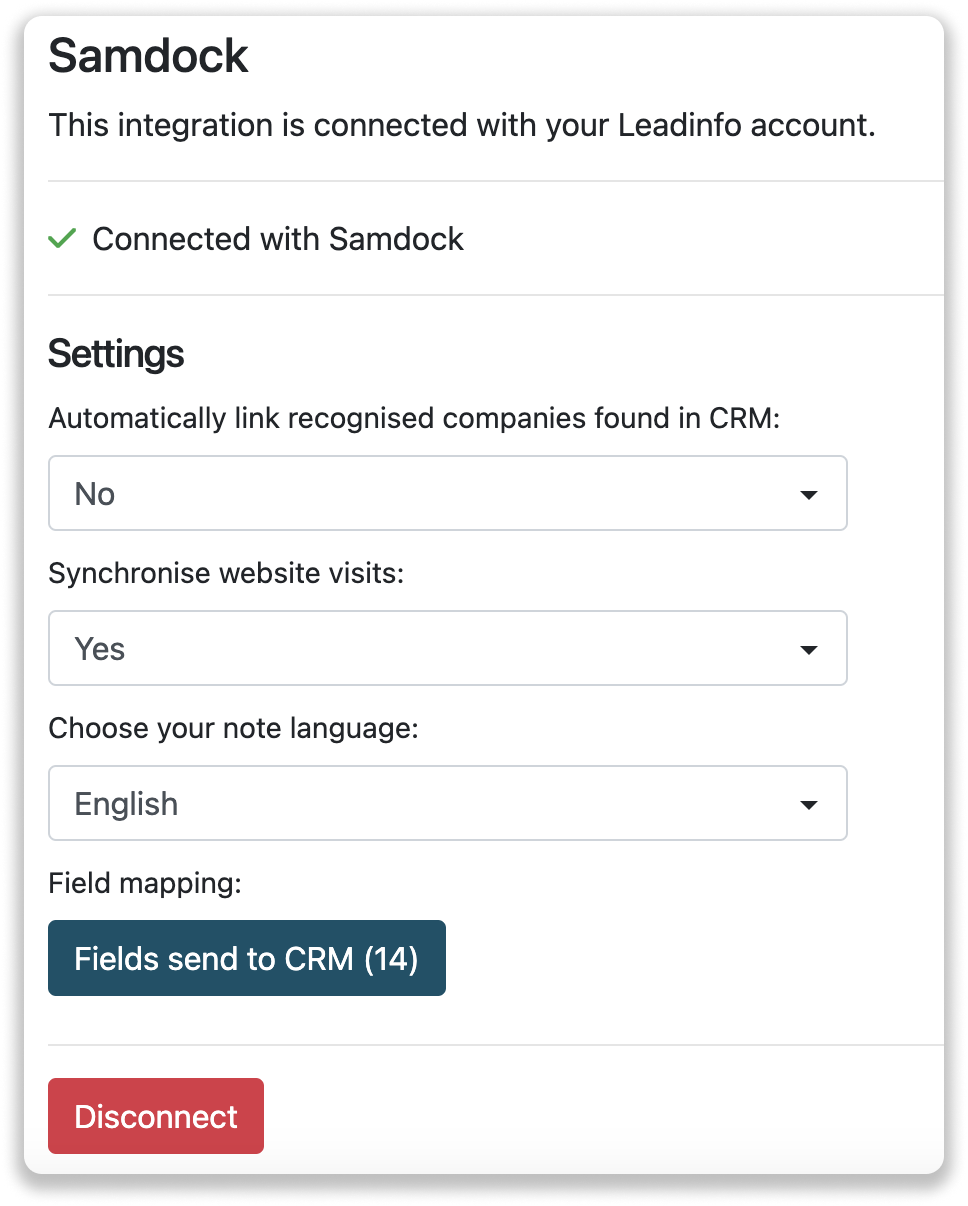968x1206 pixels.
Task: Click the chevron on the English selector
Action: pos(810,803)
